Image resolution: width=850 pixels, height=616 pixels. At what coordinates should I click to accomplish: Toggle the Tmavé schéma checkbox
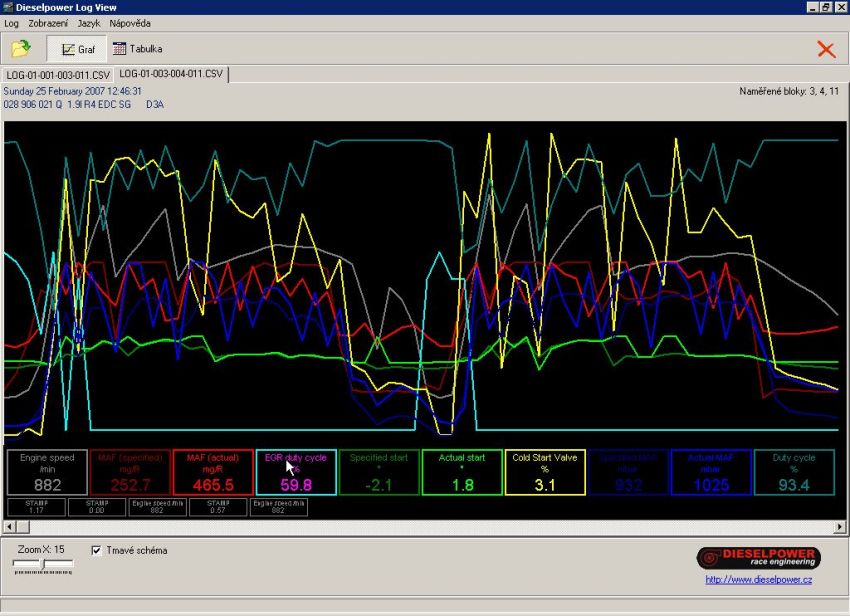pyautogui.click(x=97, y=550)
